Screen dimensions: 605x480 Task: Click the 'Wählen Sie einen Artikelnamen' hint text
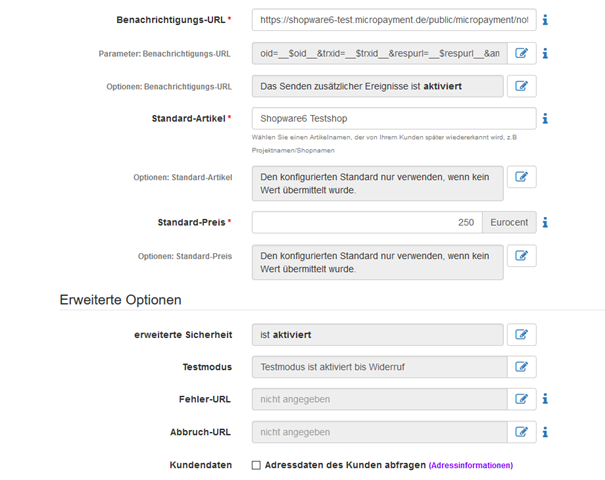[384, 144]
